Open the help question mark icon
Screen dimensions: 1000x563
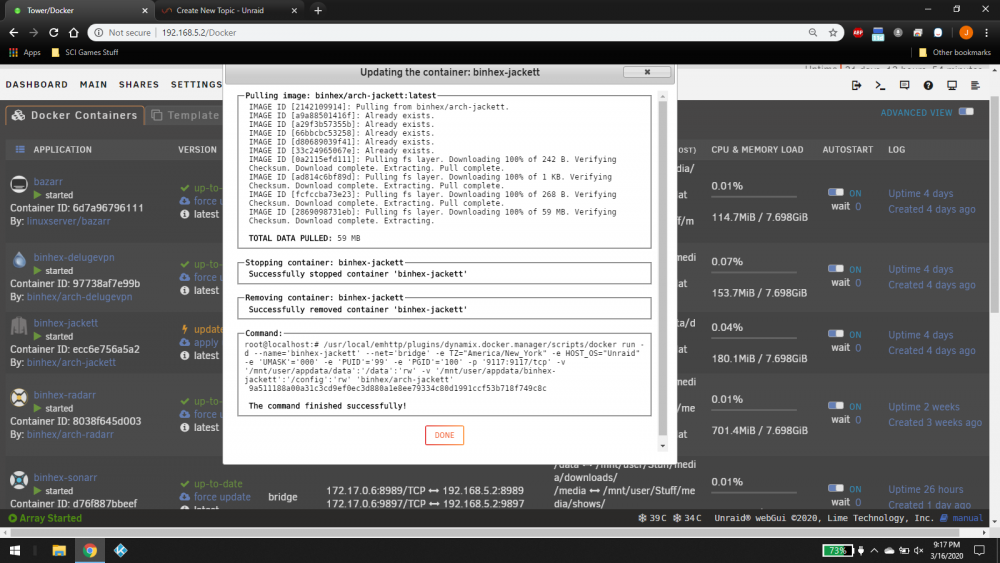point(928,85)
